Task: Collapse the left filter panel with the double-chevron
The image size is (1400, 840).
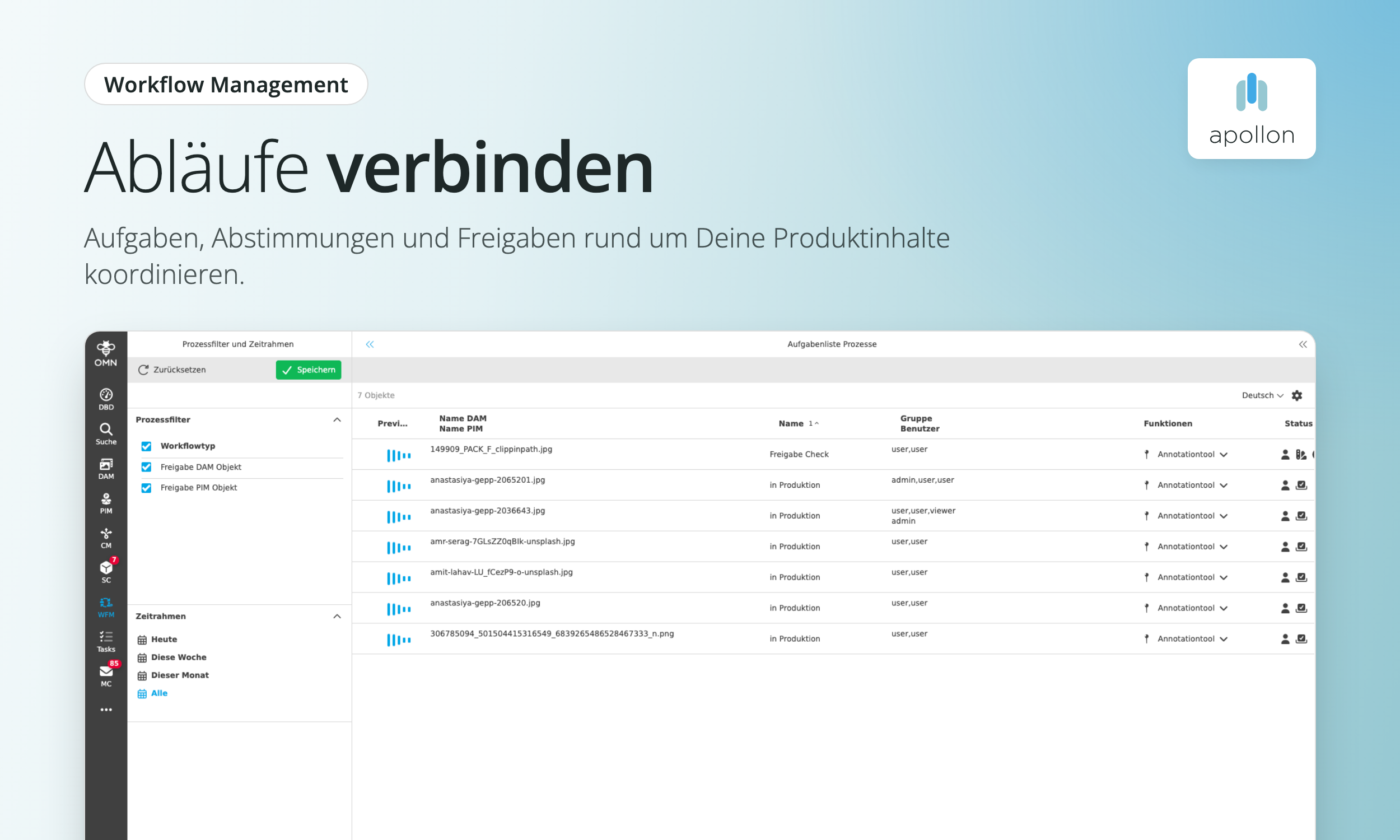Action: click(370, 344)
